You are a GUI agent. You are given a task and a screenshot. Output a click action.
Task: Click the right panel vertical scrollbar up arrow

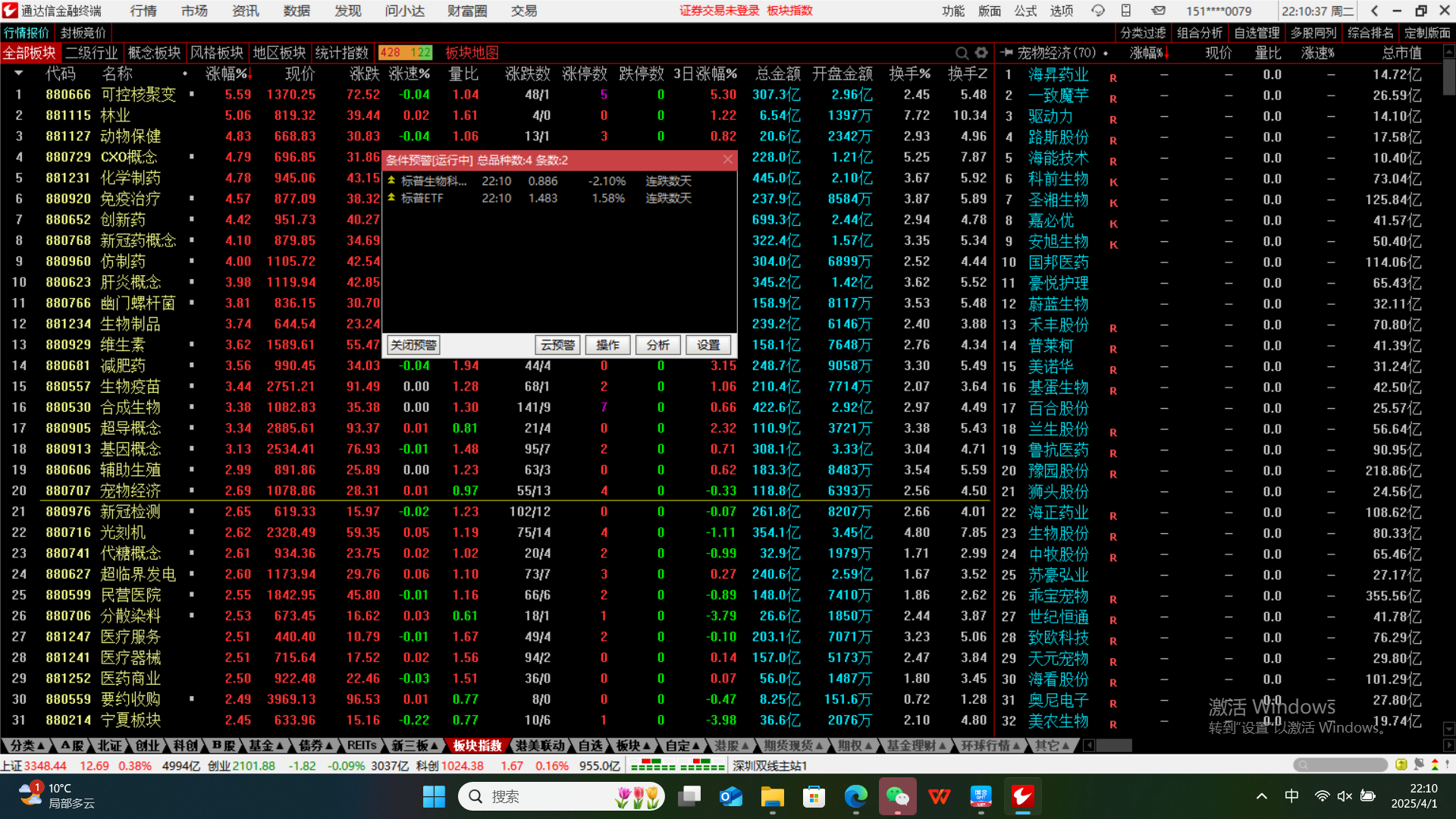pyautogui.click(x=1448, y=53)
